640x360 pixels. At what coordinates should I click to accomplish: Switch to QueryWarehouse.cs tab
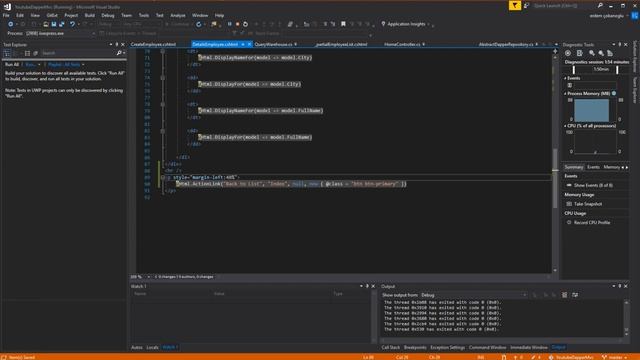[x=273, y=44]
